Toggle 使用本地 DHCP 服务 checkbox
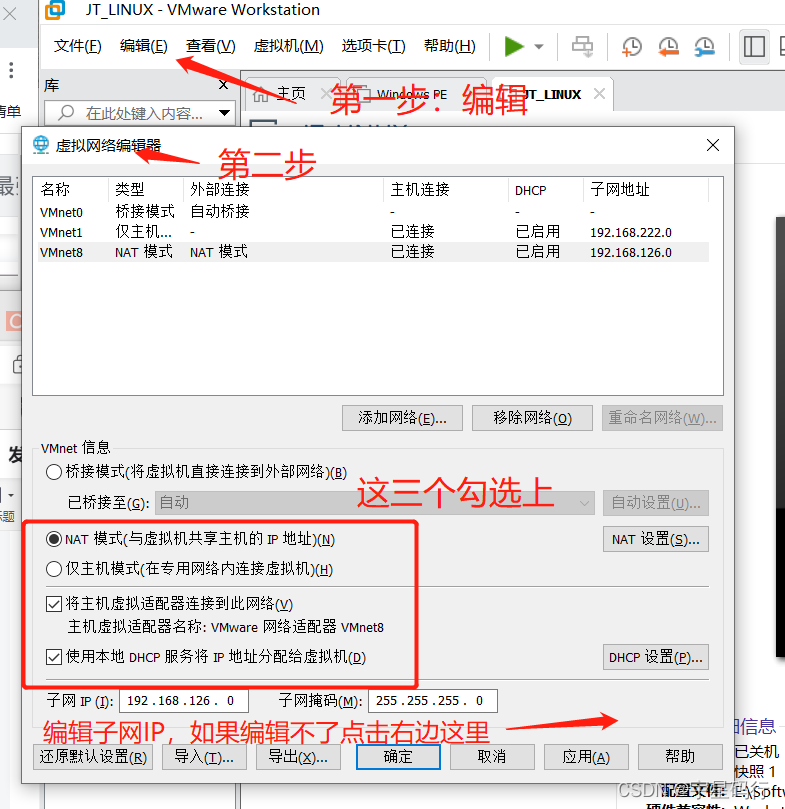785x809 pixels. point(54,657)
